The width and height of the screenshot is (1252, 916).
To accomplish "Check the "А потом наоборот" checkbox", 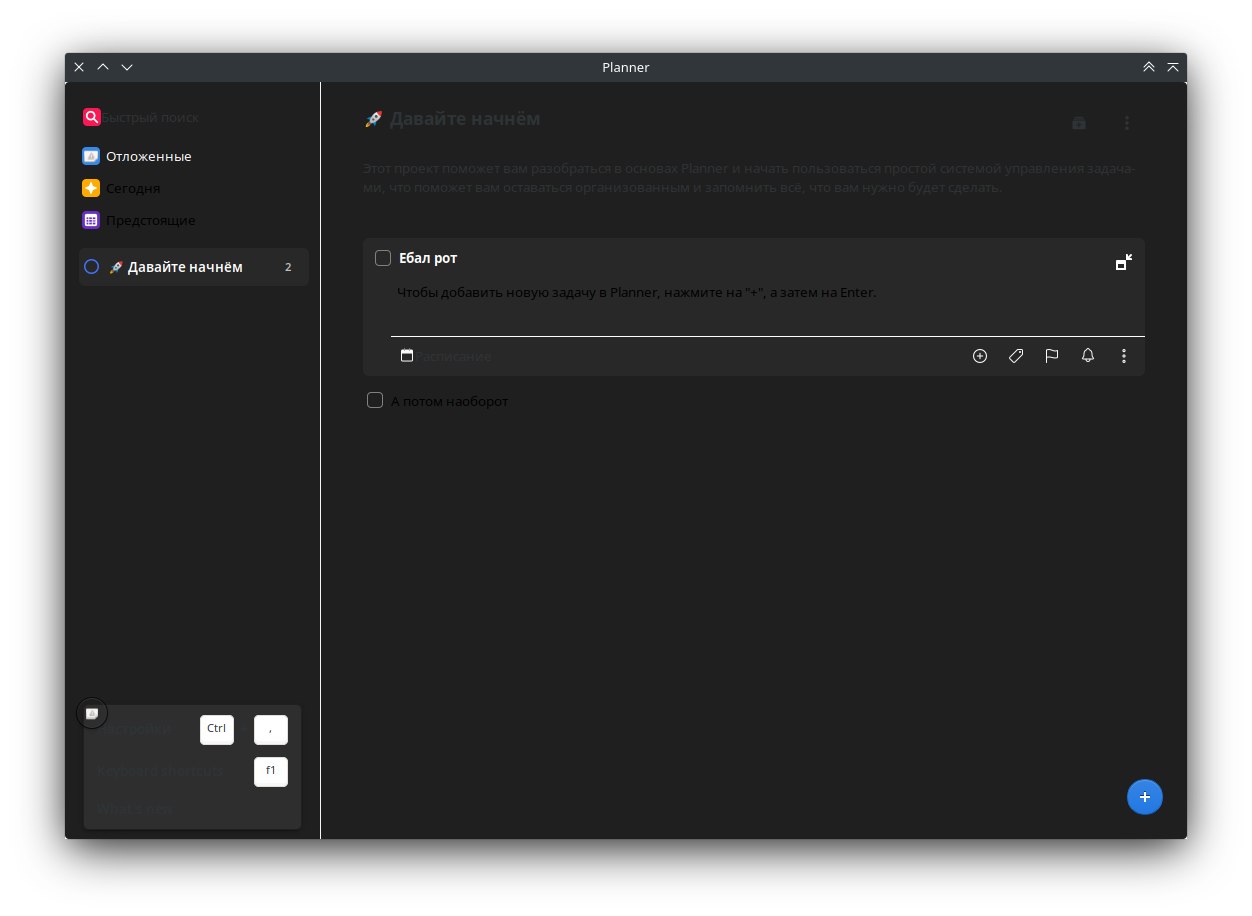I will pyautogui.click(x=375, y=400).
